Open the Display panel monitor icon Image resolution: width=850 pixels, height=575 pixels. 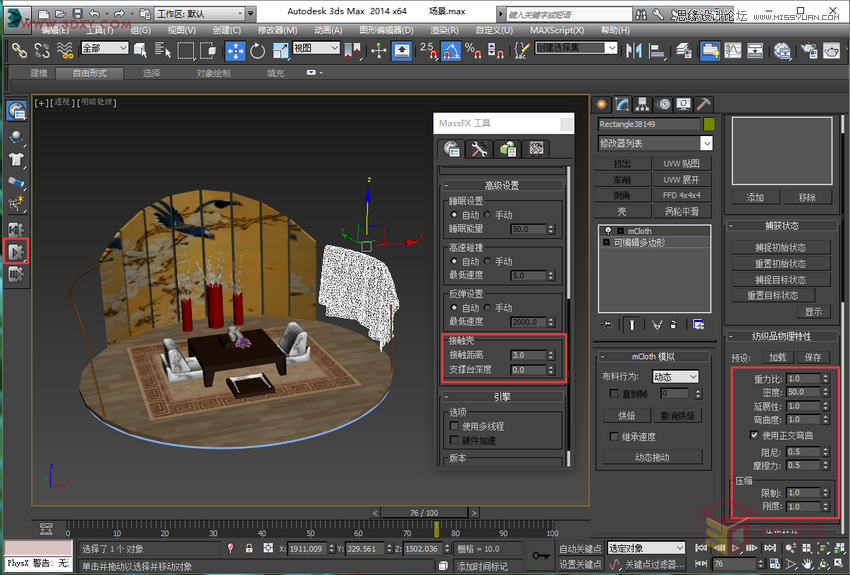[x=683, y=104]
